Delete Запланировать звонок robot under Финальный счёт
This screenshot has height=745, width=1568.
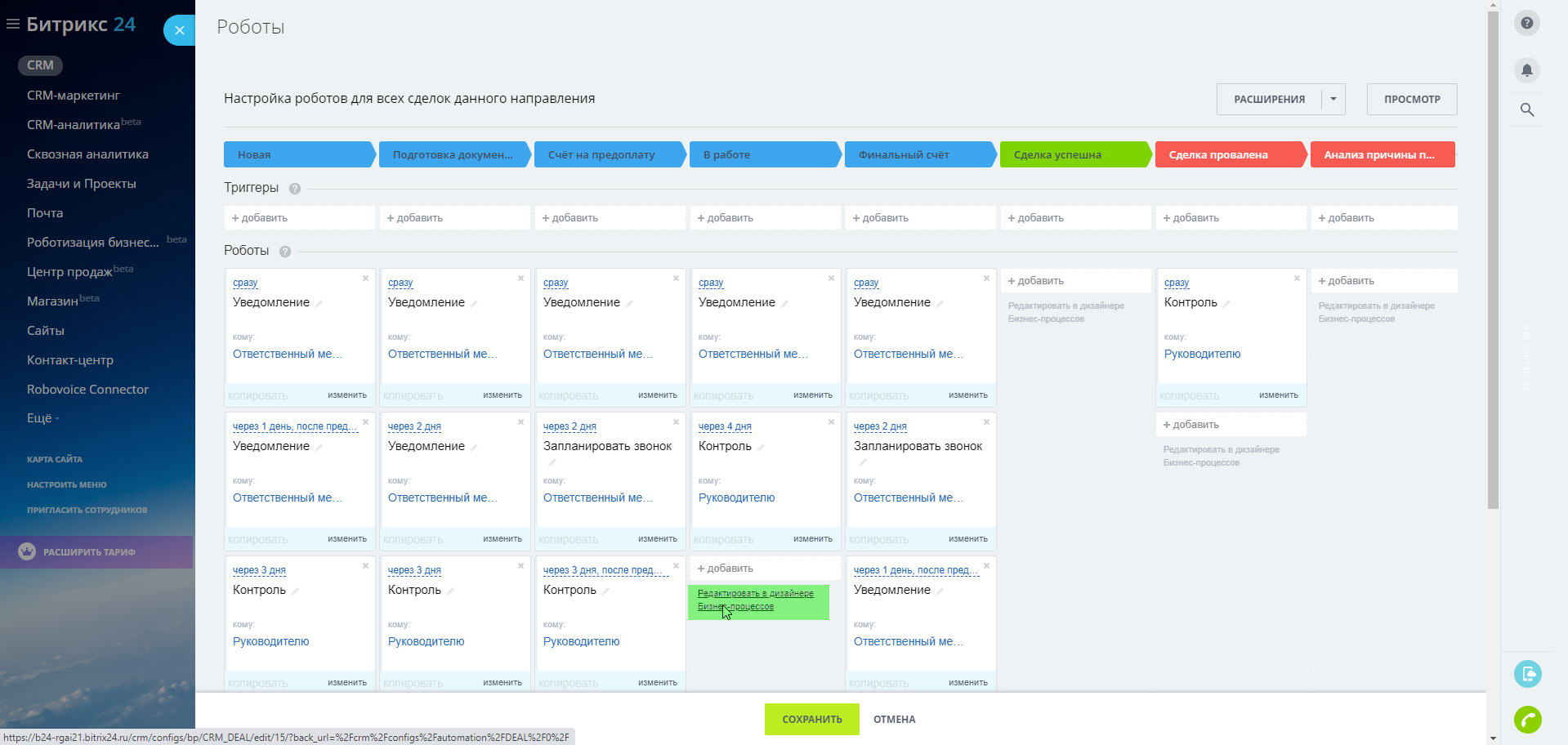coord(986,422)
